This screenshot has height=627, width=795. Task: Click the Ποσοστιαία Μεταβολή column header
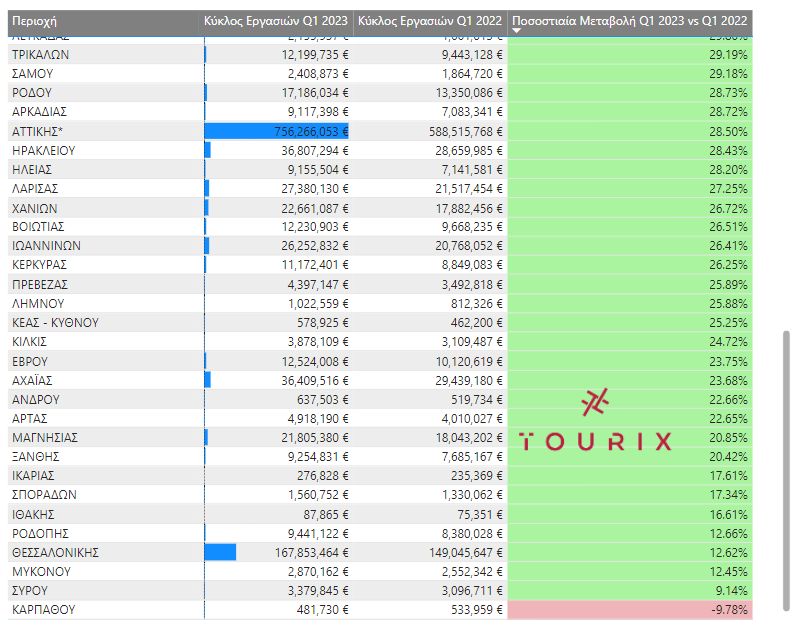629,19
